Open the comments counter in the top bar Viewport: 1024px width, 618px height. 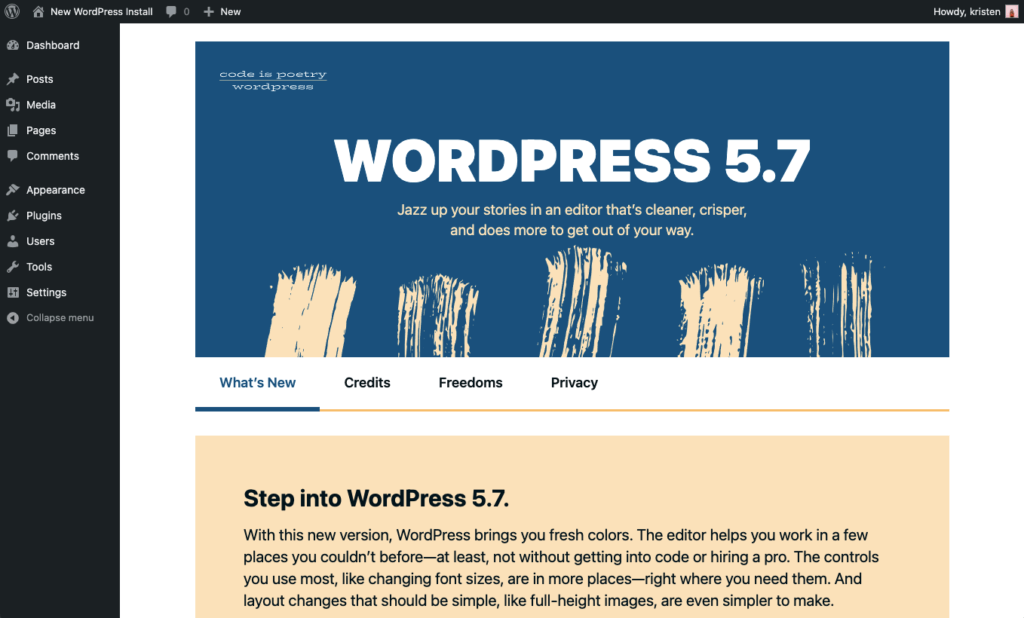click(x=177, y=11)
